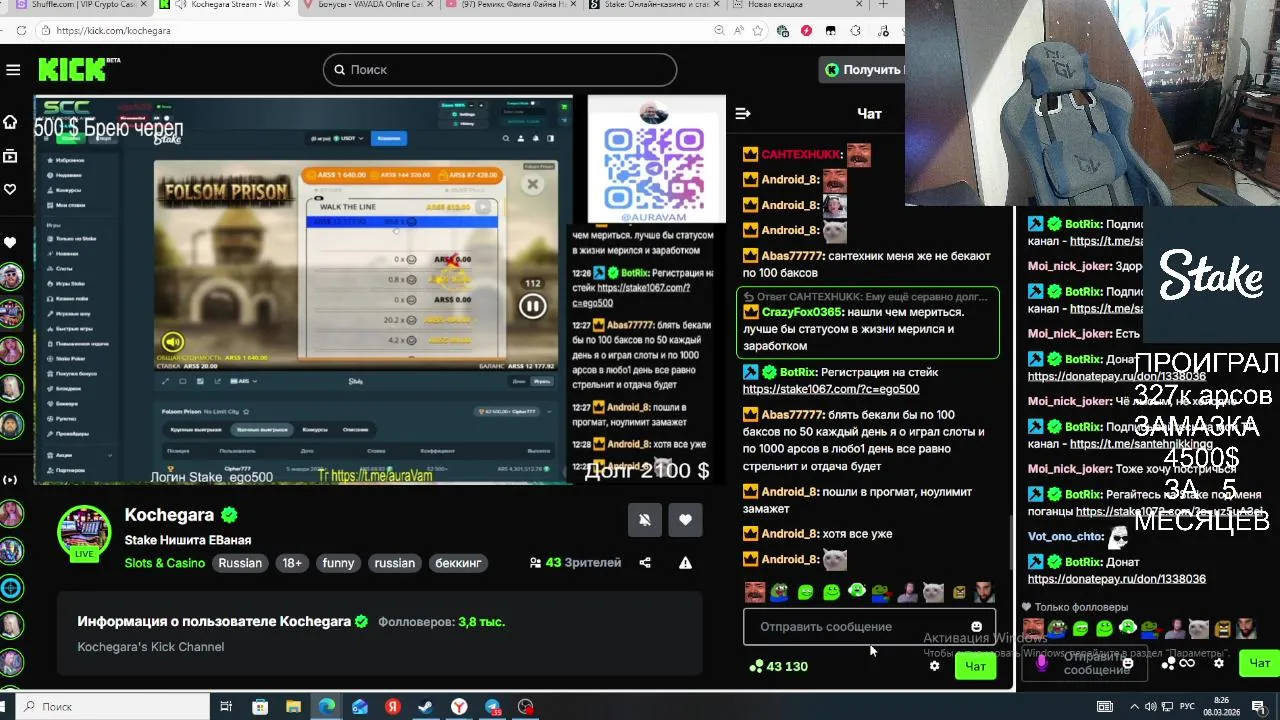Add page to favorites with star icon
Image resolution: width=1280 pixels, height=720 pixels.
(x=758, y=31)
